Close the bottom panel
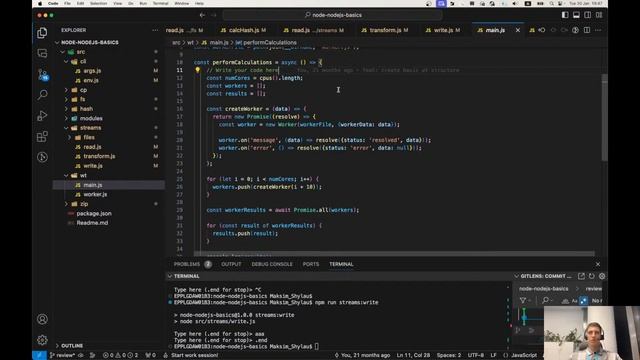This screenshot has width=640, height=360. tap(598, 264)
